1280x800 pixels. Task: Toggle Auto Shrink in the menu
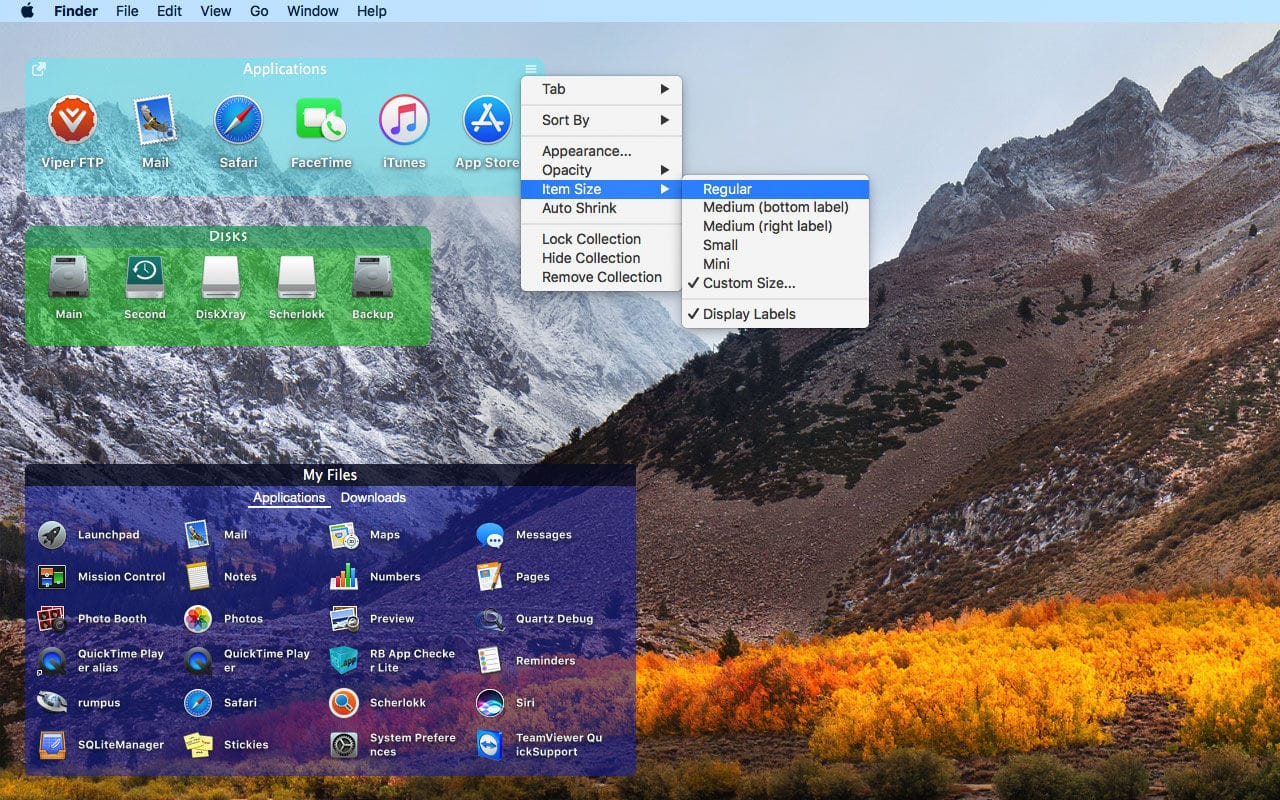tap(579, 208)
